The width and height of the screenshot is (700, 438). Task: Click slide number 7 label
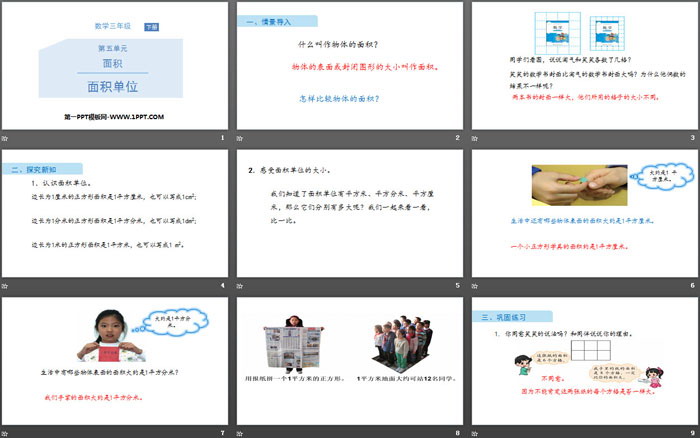pos(222,433)
